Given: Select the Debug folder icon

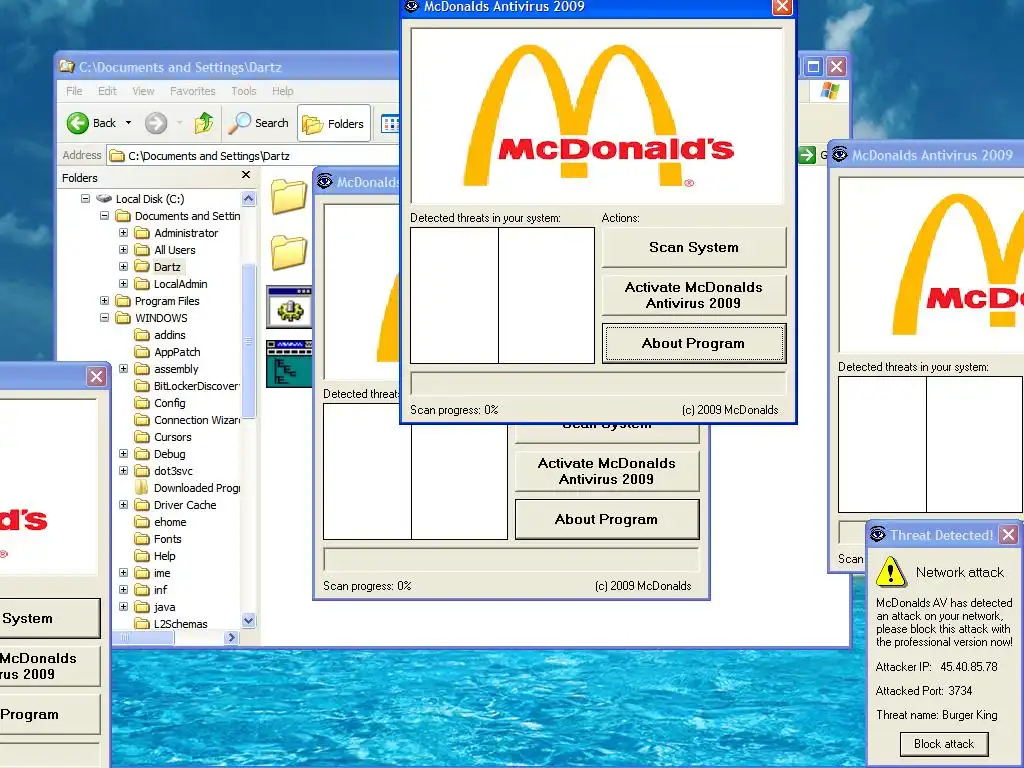Looking at the screenshot, I should coord(142,454).
